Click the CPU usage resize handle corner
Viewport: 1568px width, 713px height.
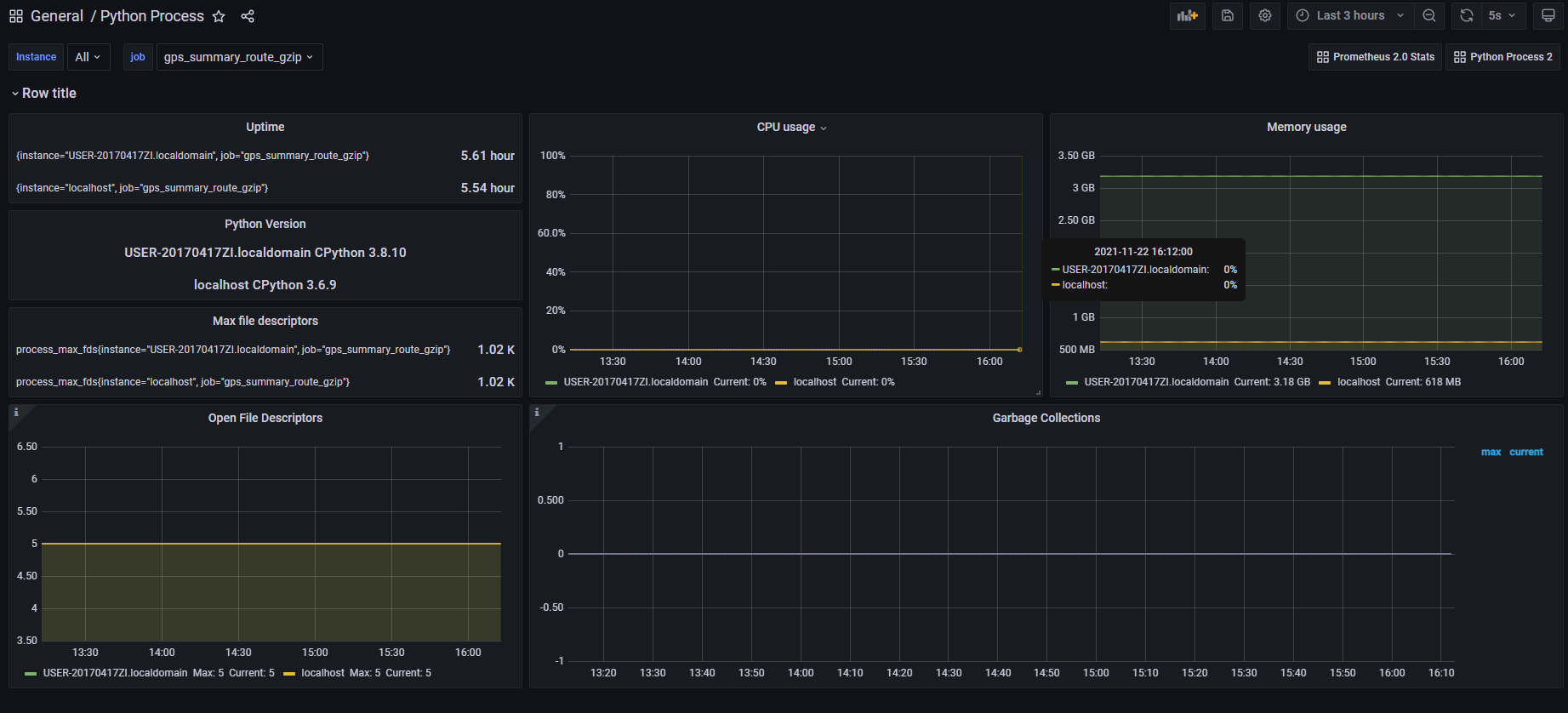pos(1038,392)
